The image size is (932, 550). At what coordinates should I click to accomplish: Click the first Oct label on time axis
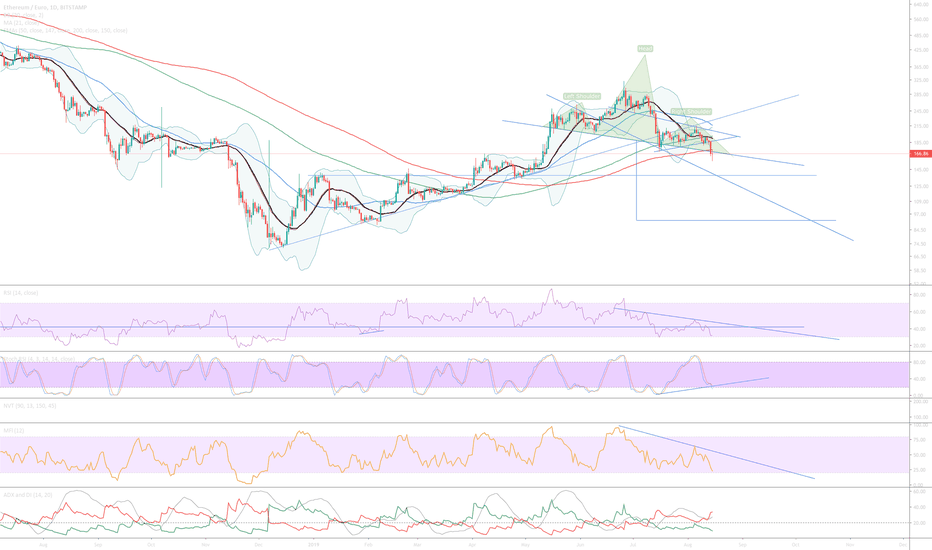point(151,545)
